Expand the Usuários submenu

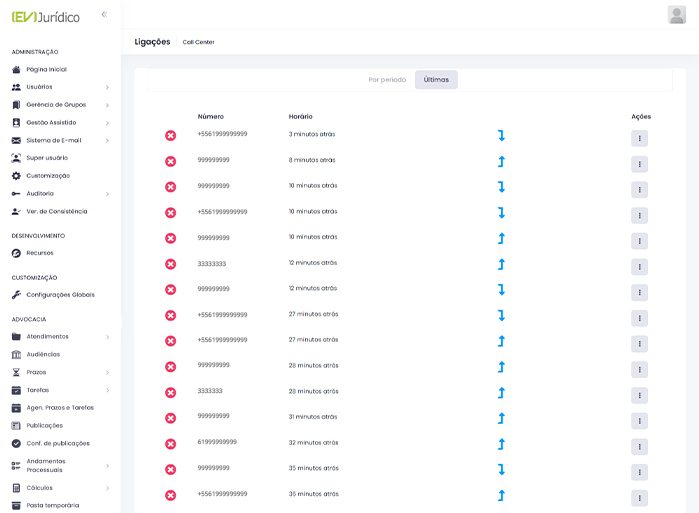[x=107, y=87]
